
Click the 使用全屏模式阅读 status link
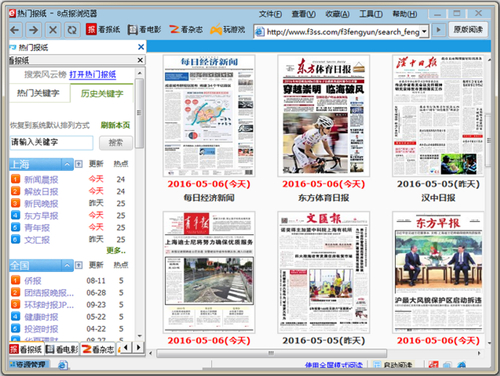click(x=333, y=365)
